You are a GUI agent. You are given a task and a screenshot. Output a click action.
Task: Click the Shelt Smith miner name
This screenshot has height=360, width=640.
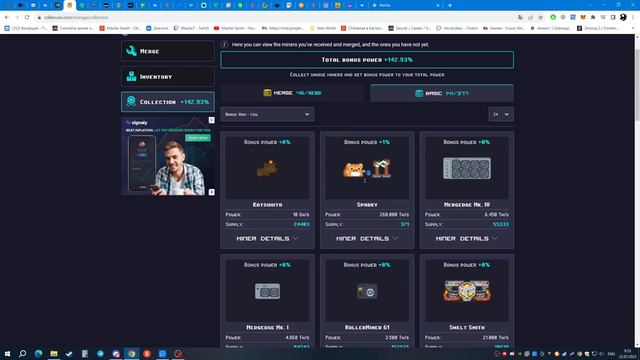(x=467, y=327)
